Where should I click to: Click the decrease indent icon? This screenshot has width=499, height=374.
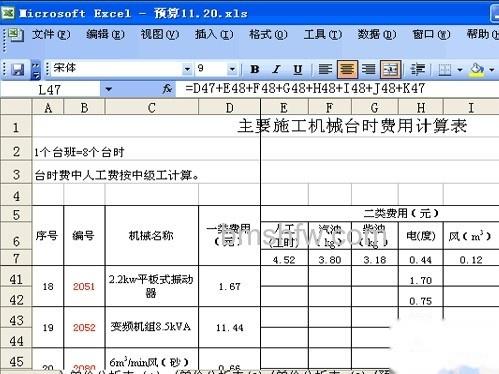[x=417, y=69]
